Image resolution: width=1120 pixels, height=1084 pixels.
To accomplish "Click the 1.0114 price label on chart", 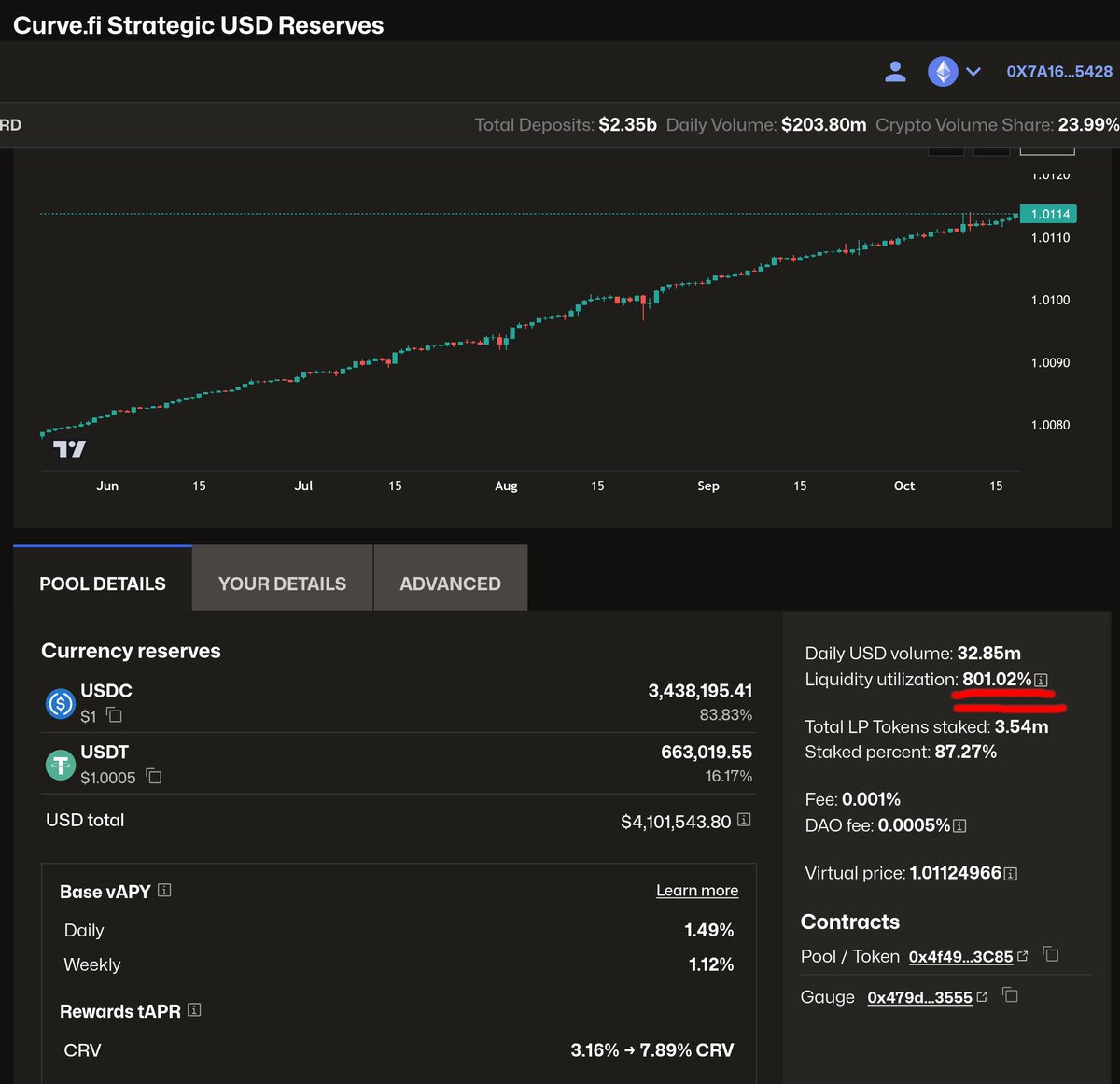I will pos(1049,214).
